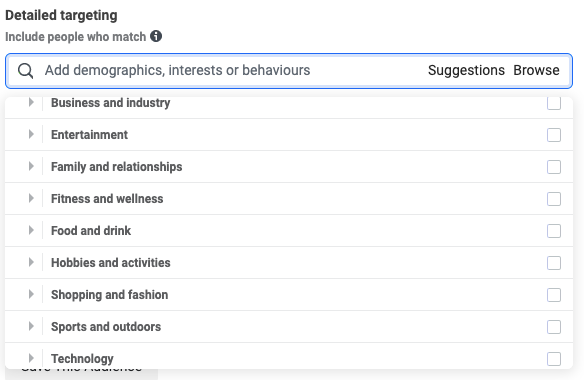Viewport: 584px width, 380px height.
Task: Expand Shopping and fashion arrow
Action: click(31, 294)
